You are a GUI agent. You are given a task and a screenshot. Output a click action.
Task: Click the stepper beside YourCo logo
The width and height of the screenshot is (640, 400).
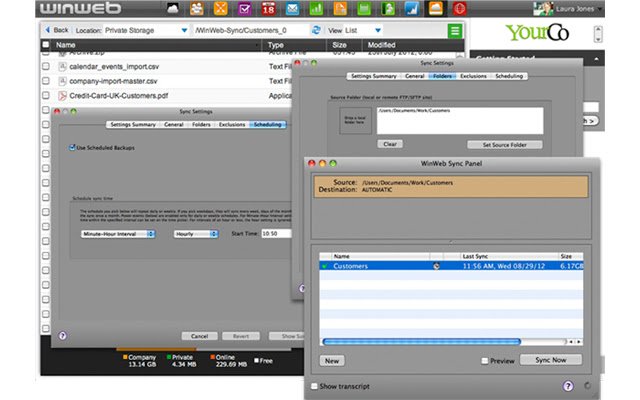coord(598,34)
